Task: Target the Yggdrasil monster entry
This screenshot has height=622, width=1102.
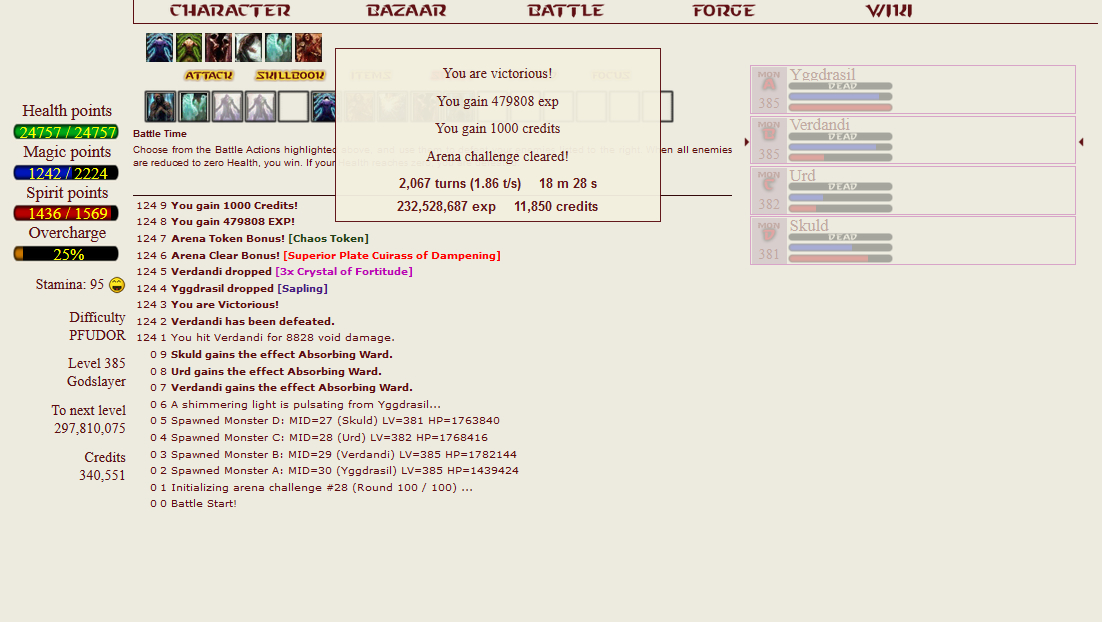Action: 913,89
